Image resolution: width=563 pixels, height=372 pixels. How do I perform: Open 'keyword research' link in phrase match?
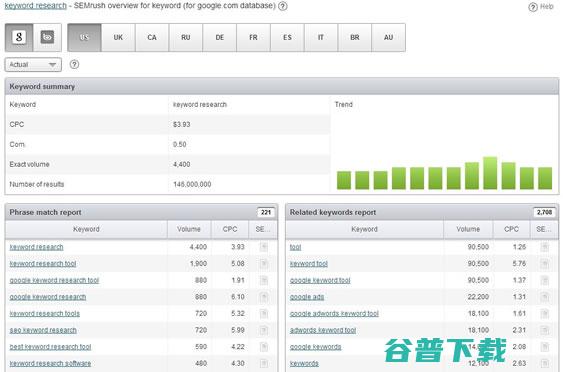[x=36, y=247]
